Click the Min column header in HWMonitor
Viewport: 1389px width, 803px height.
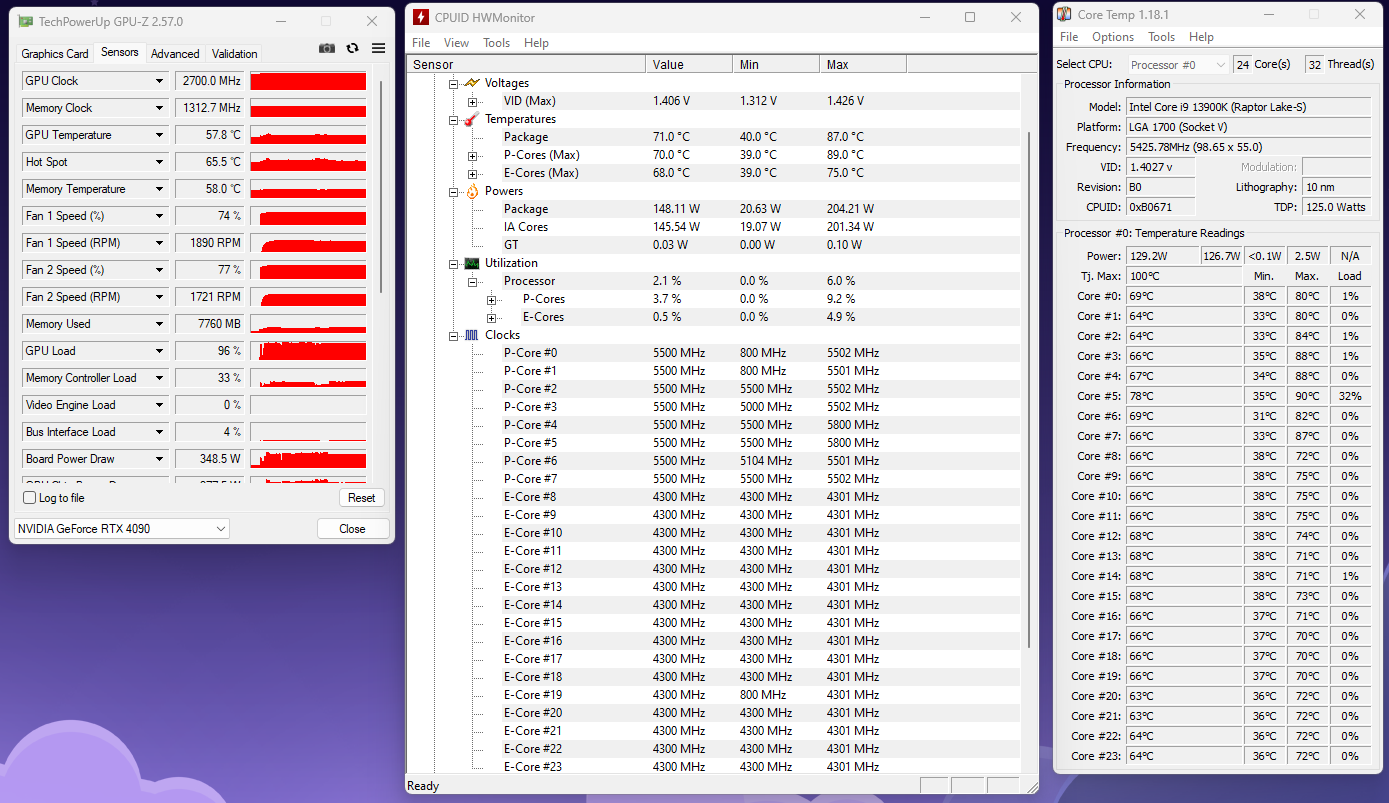776,64
